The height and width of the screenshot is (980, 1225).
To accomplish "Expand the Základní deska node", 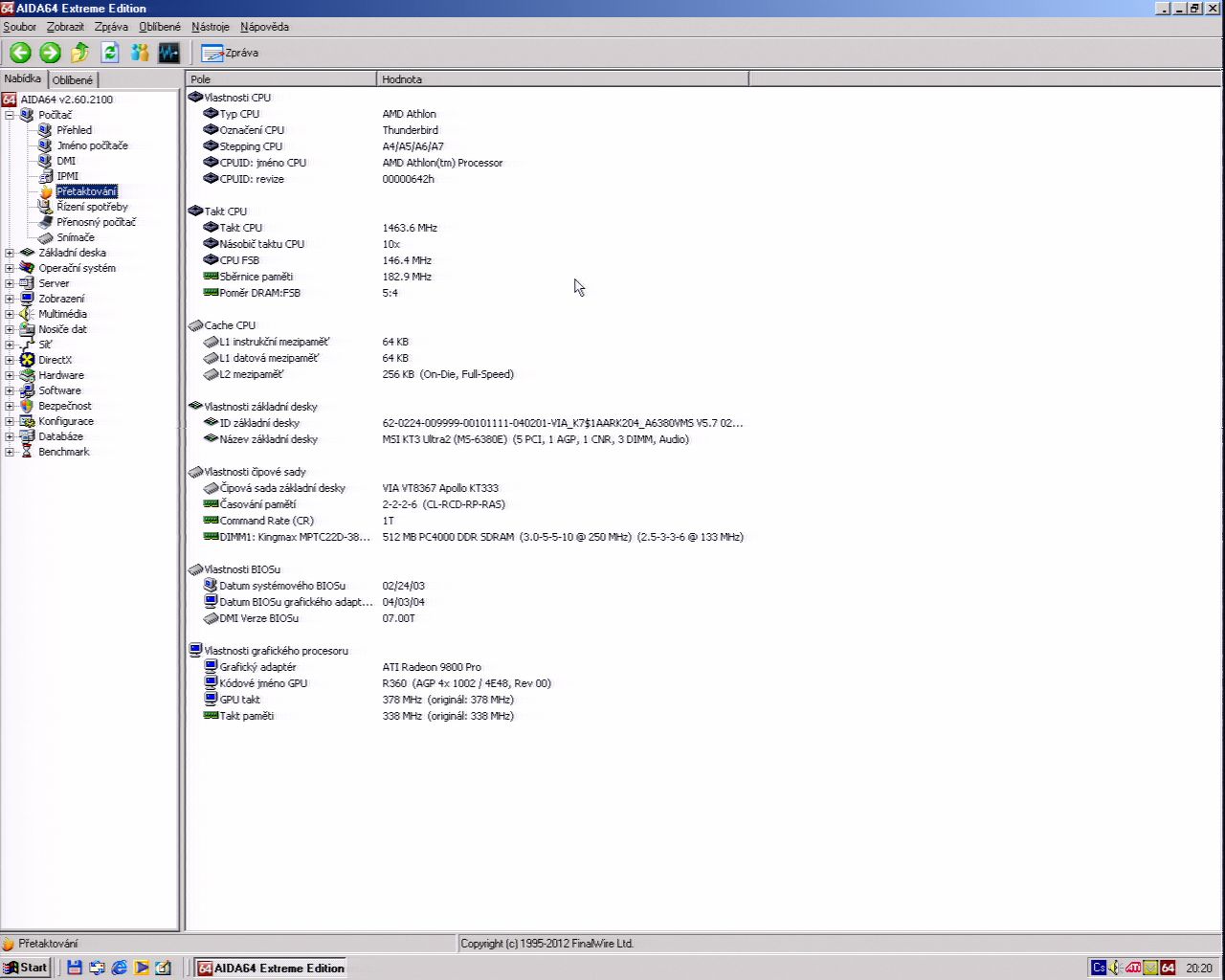I will tap(10, 253).
